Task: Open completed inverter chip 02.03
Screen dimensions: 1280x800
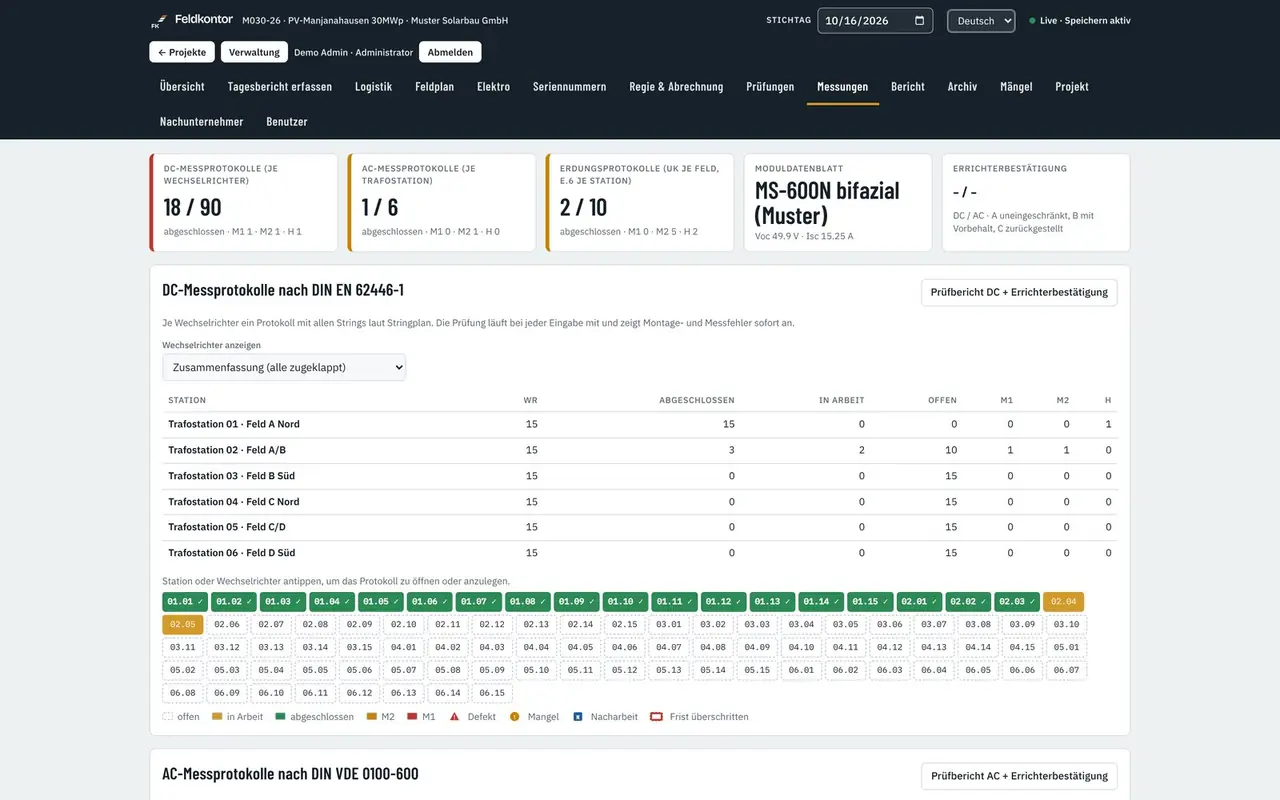Action: tap(1017, 601)
